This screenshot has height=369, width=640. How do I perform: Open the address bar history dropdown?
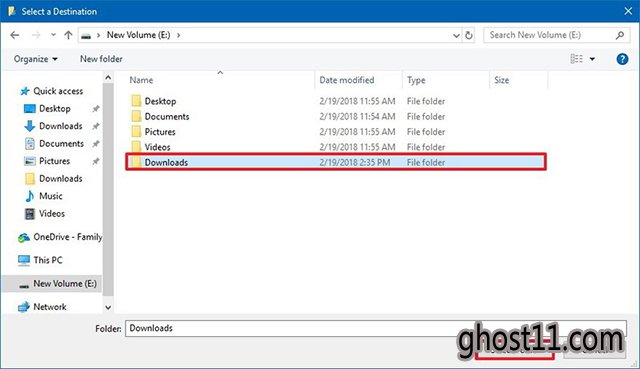[456, 36]
